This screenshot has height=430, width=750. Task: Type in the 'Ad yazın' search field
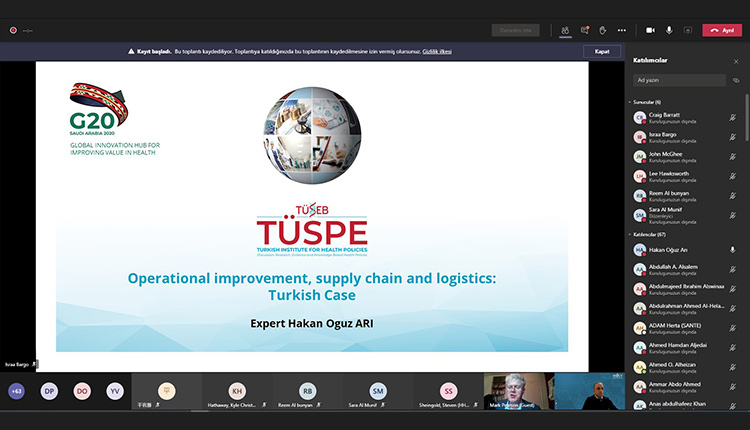(x=680, y=79)
